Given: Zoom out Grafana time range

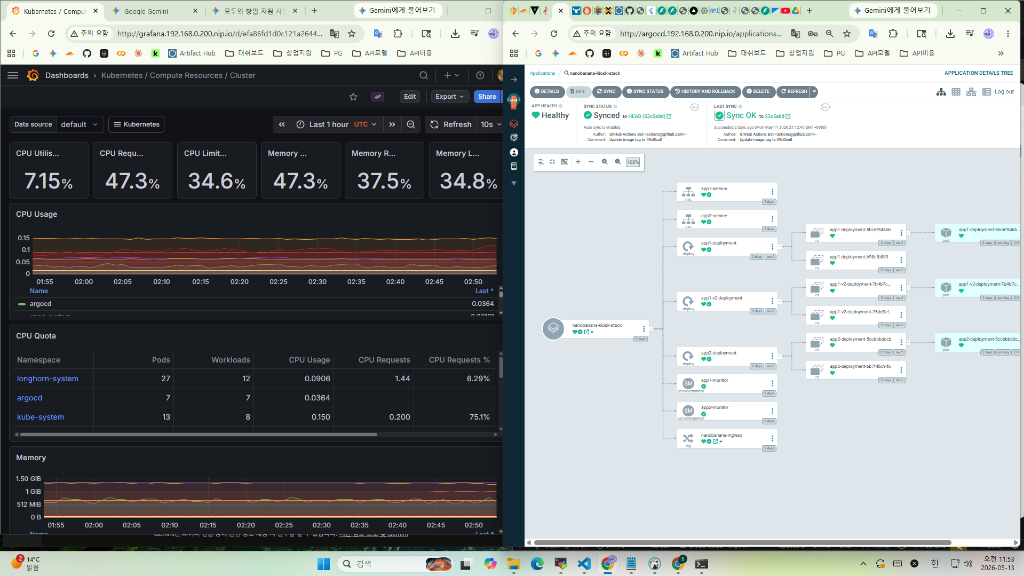Looking at the screenshot, I should [x=411, y=124].
